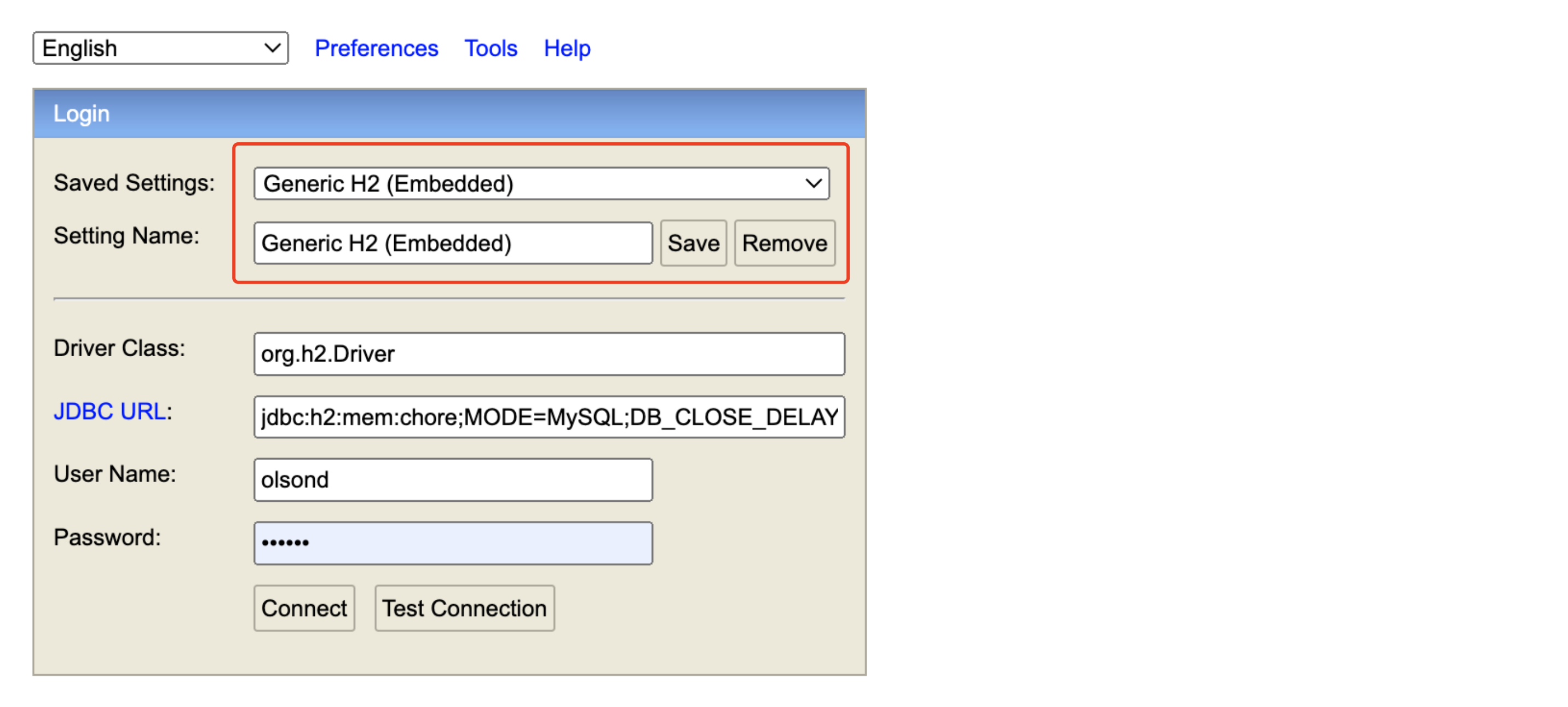Open the JDBC URL help link
Image resolution: width=1568 pixels, height=707 pixels.
click(109, 412)
